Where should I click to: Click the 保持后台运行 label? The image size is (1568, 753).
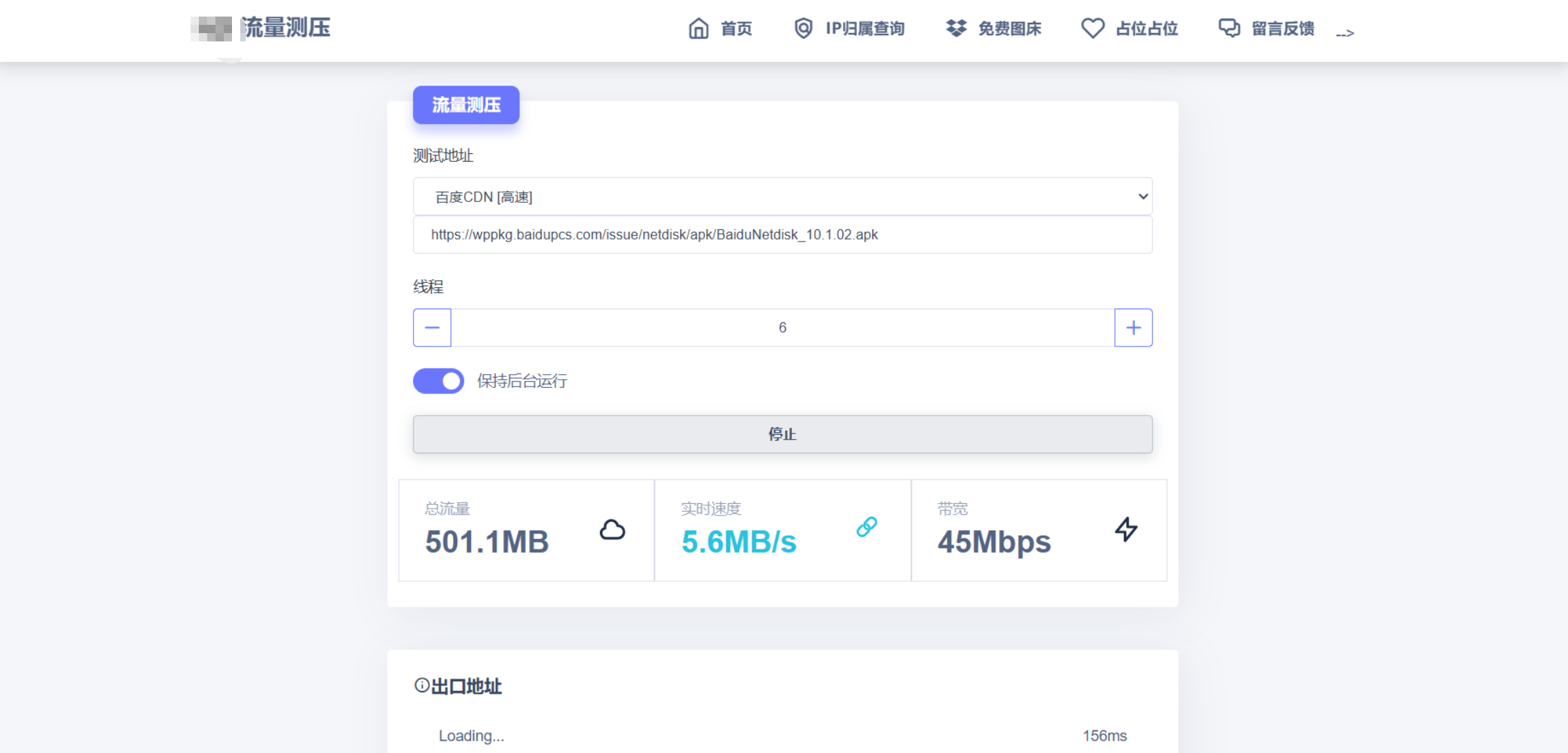[x=522, y=381]
